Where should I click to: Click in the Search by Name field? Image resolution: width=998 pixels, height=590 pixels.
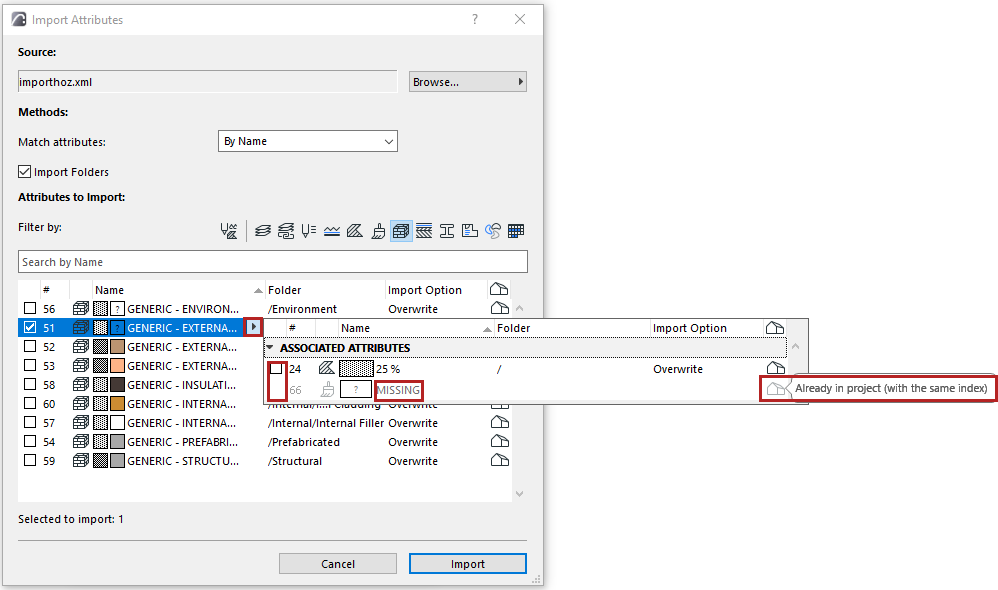pos(273,262)
